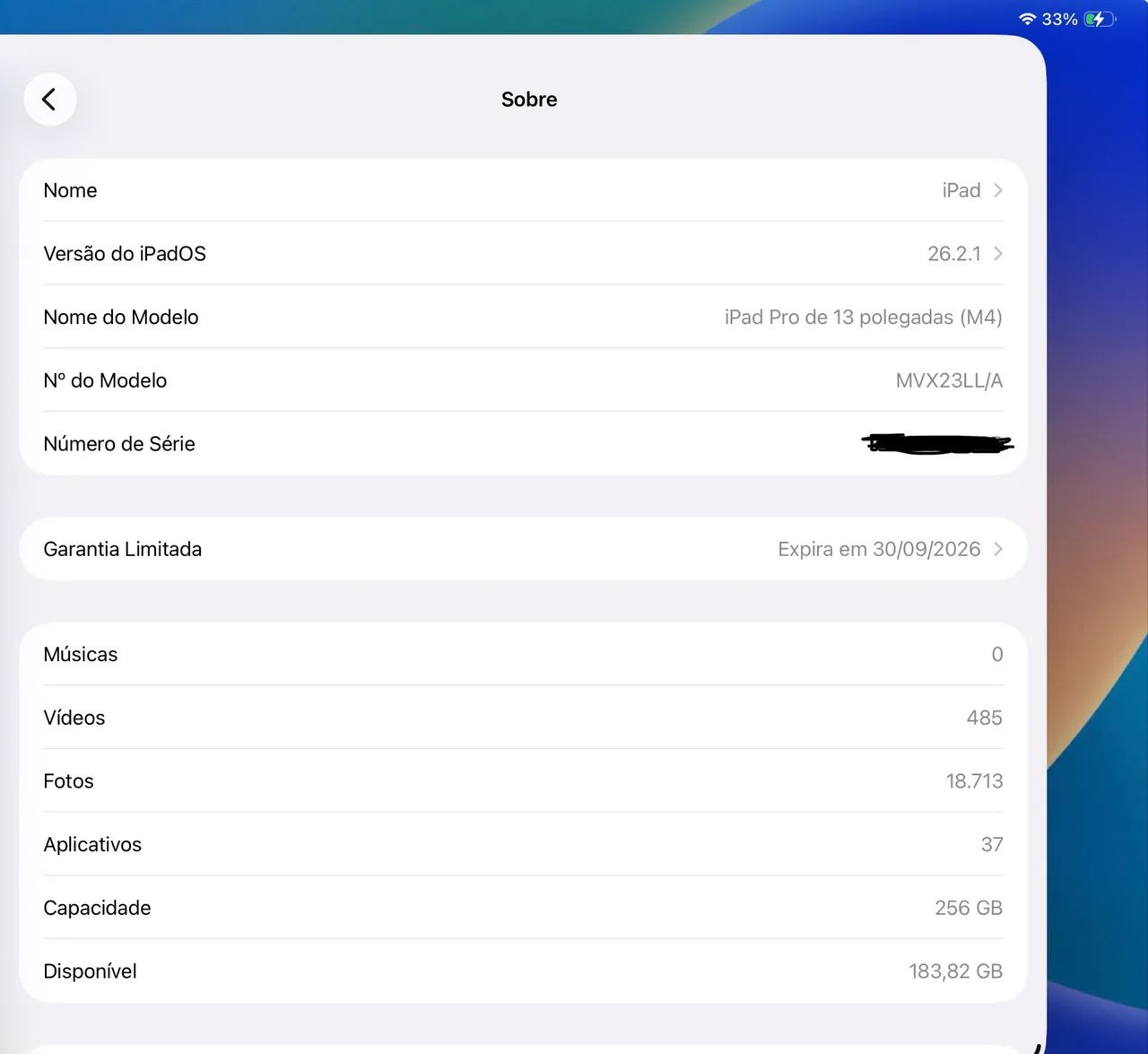Viewport: 1148px width, 1054px height.
Task: Open Versão do iPadOS details
Action: 523,254
